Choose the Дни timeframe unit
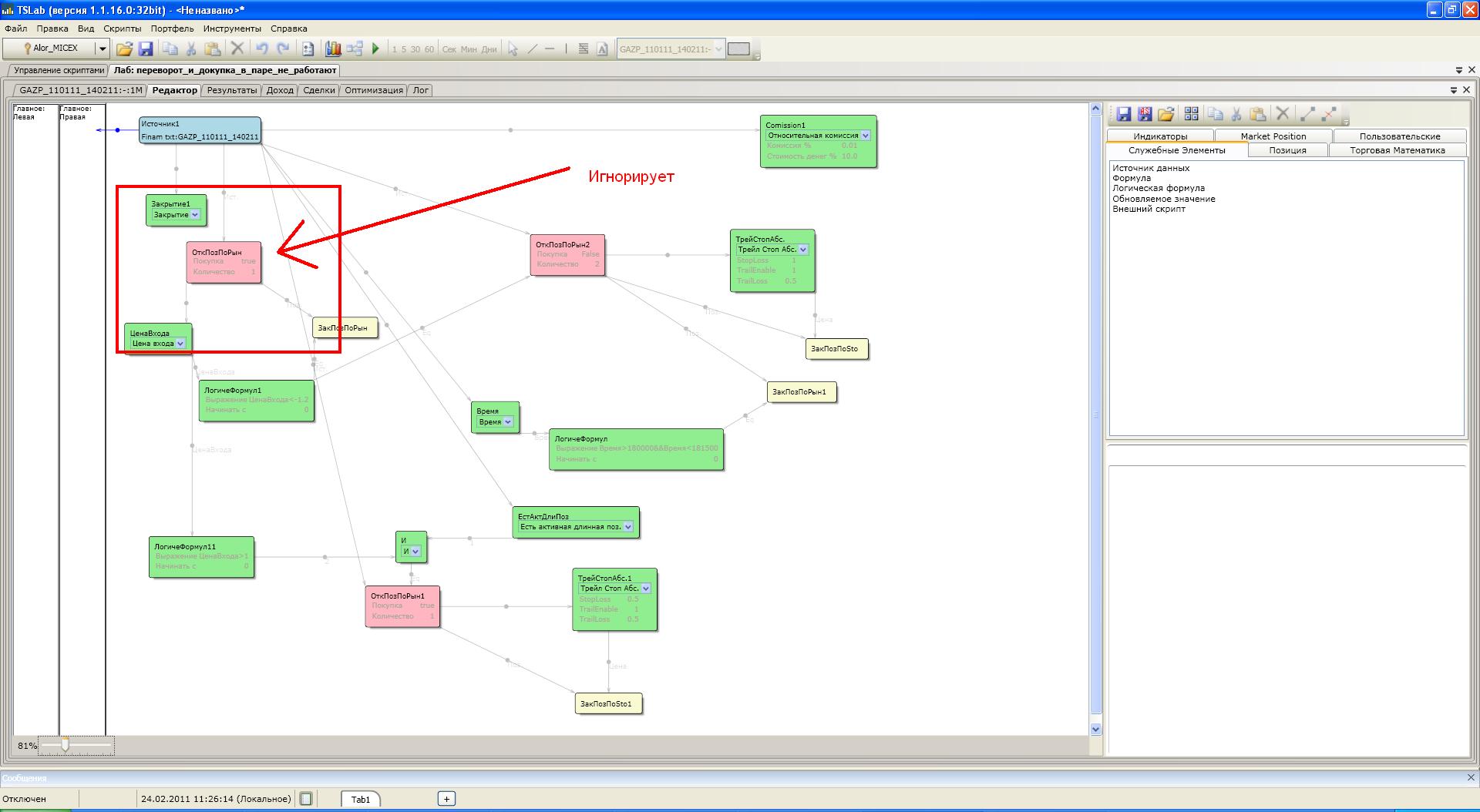This screenshot has width=1480, height=812. tap(489, 49)
